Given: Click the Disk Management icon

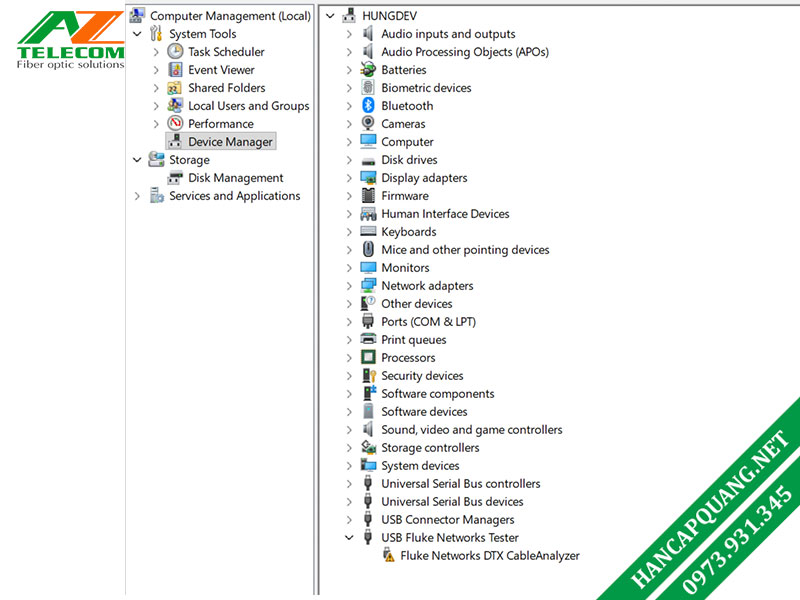Looking at the screenshot, I should click(x=175, y=178).
